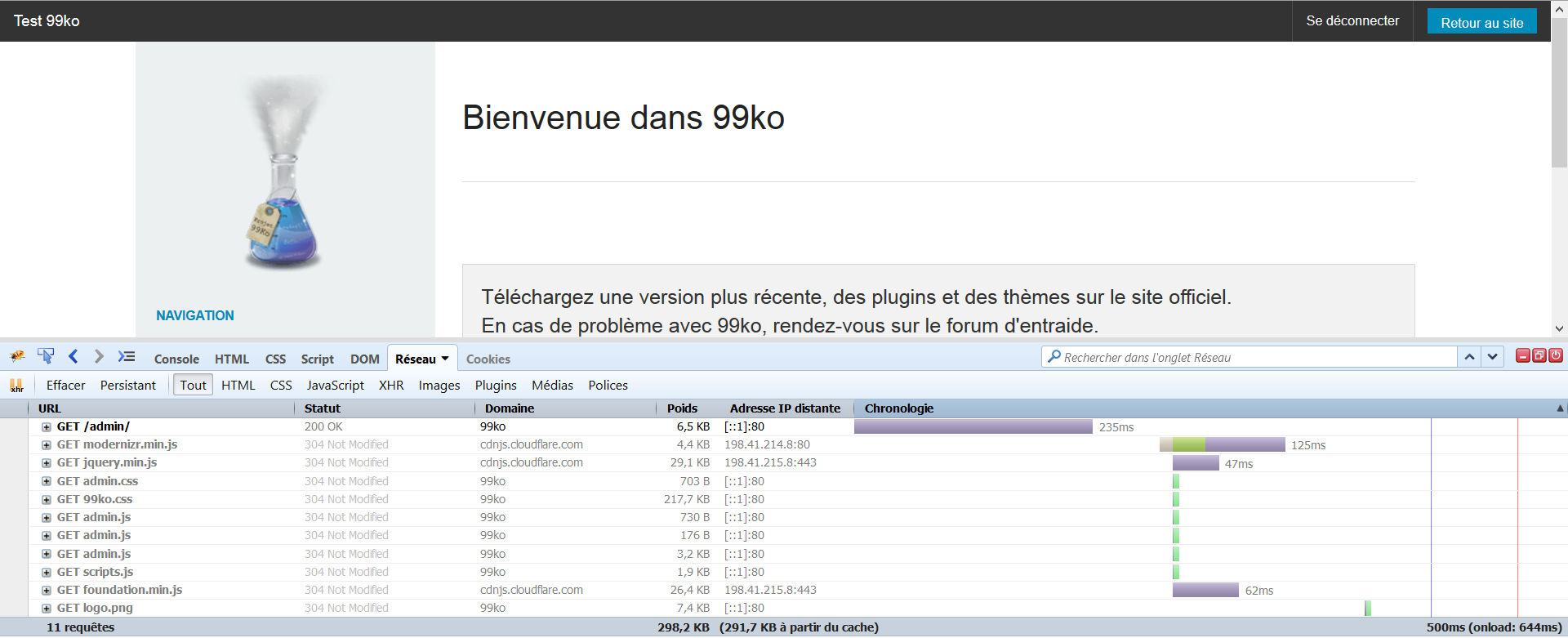The height and width of the screenshot is (638, 1568).
Task: Expand the GET admin.css request
Action: coord(47,481)
